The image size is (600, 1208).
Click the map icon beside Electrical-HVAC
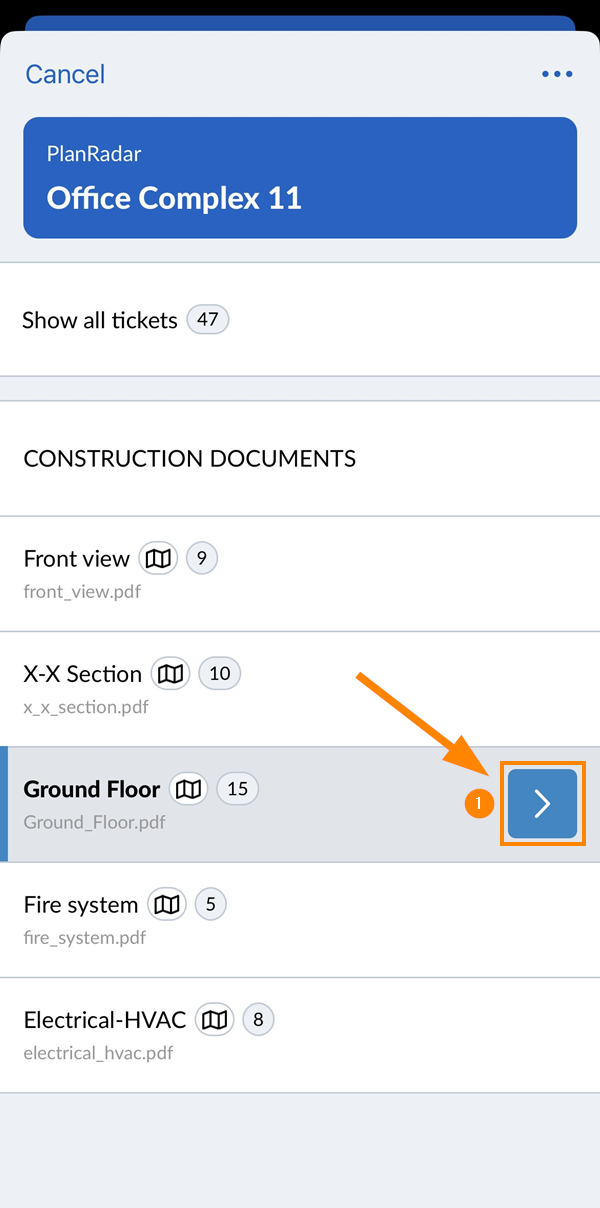(215, 1020)
